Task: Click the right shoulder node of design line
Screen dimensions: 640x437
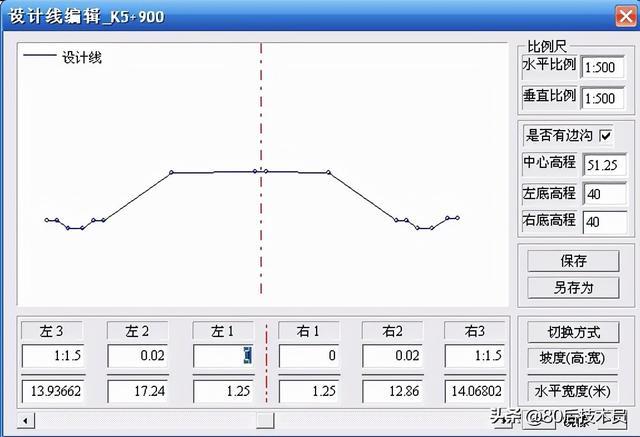Action: point(329,173)
